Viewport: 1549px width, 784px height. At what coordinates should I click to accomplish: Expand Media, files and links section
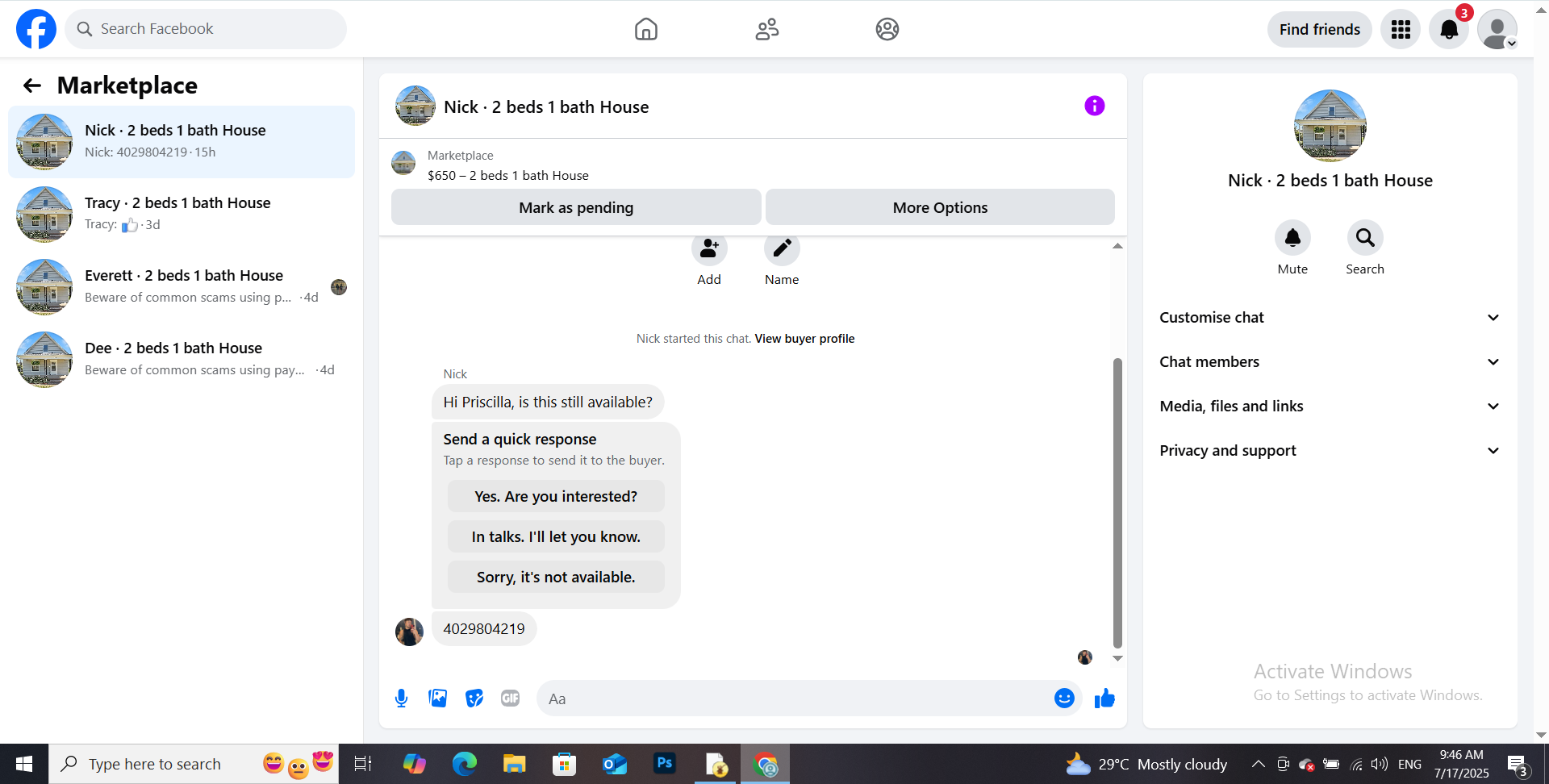[x=1330, y=407]
